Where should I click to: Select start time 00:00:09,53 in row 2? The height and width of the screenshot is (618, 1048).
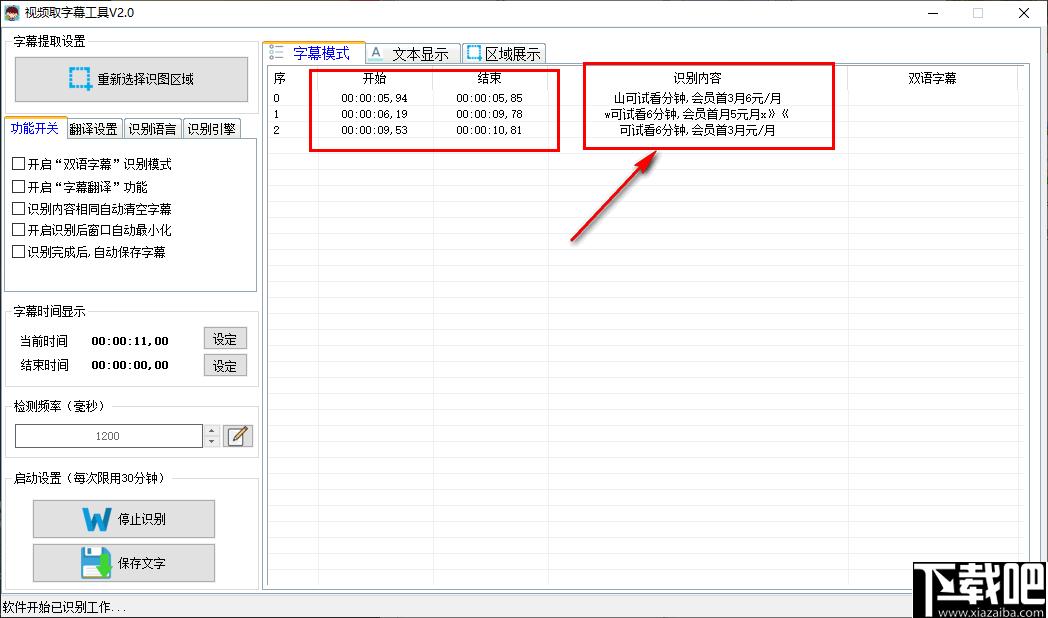374,130
